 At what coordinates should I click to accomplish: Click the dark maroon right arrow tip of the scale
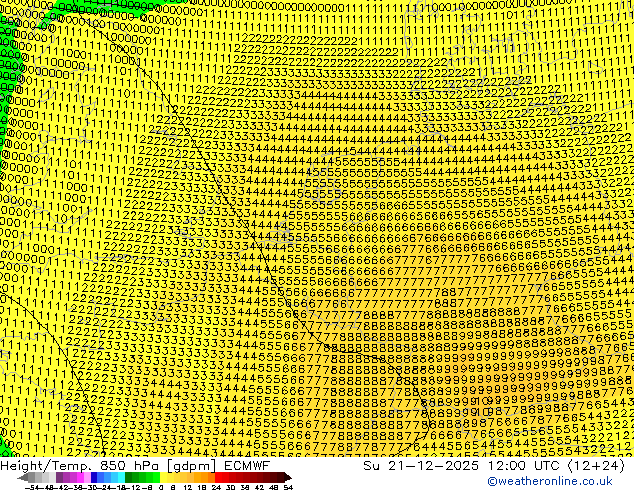[288, 478]
